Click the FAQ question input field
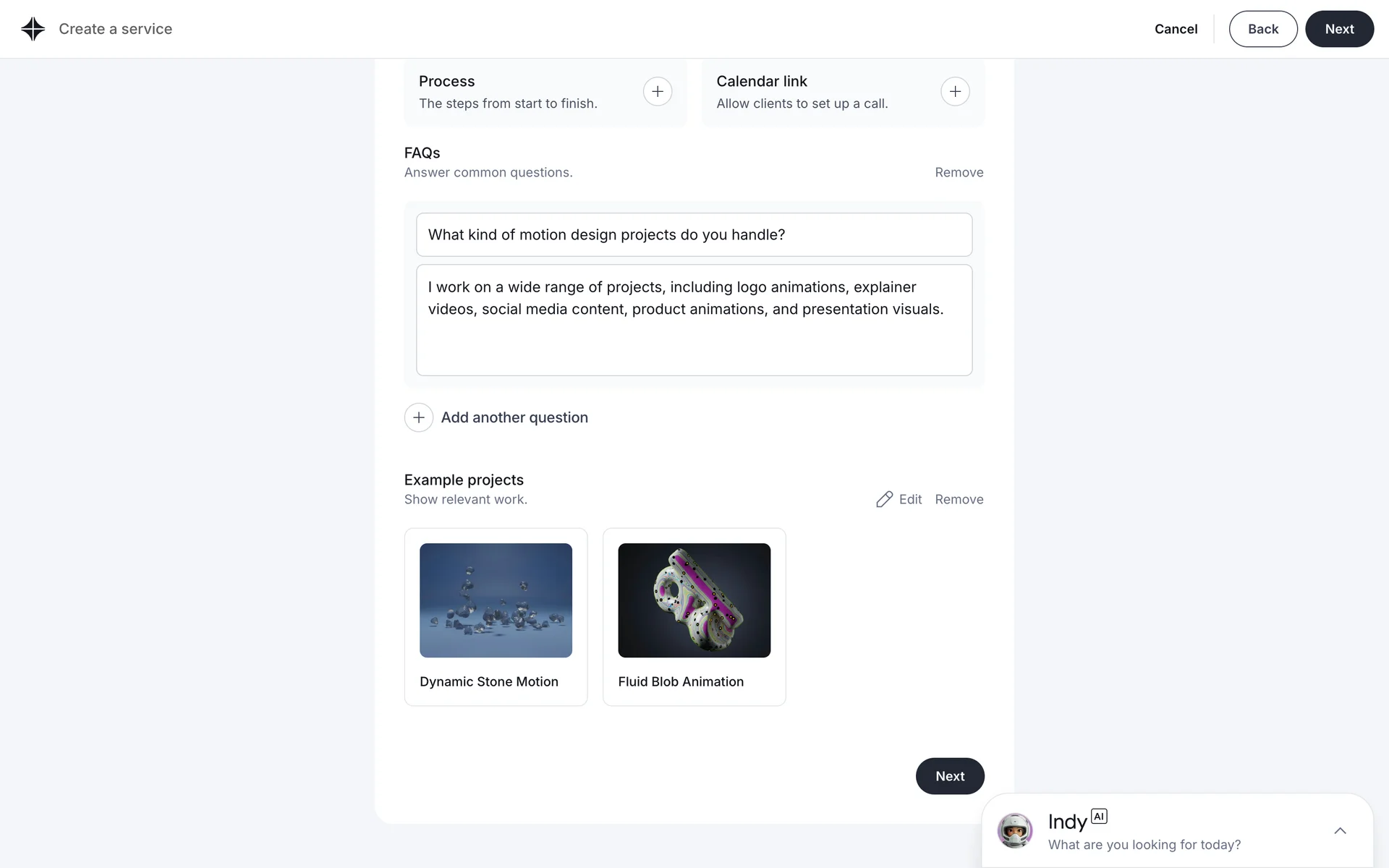1389x868 pixels. [694, 234]
